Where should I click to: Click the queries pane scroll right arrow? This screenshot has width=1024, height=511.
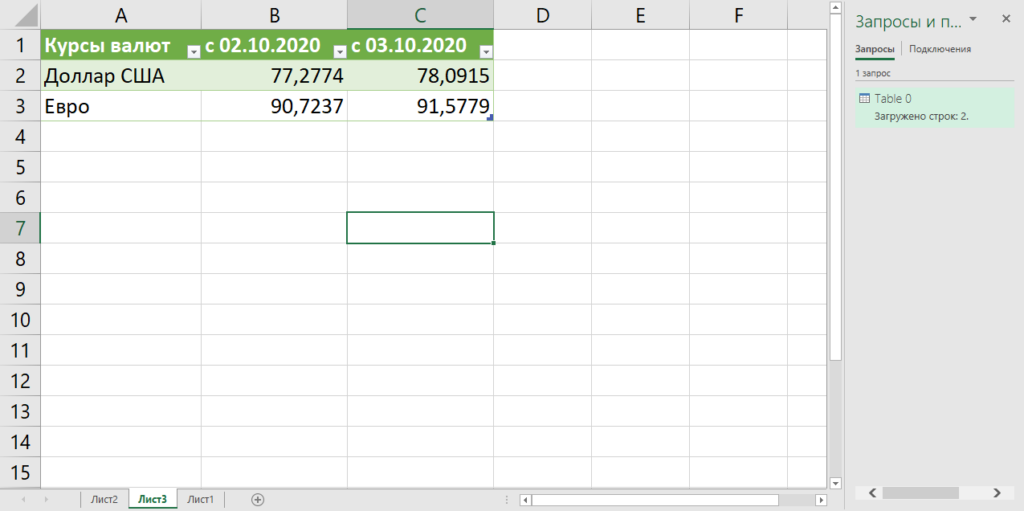(996, 492)
